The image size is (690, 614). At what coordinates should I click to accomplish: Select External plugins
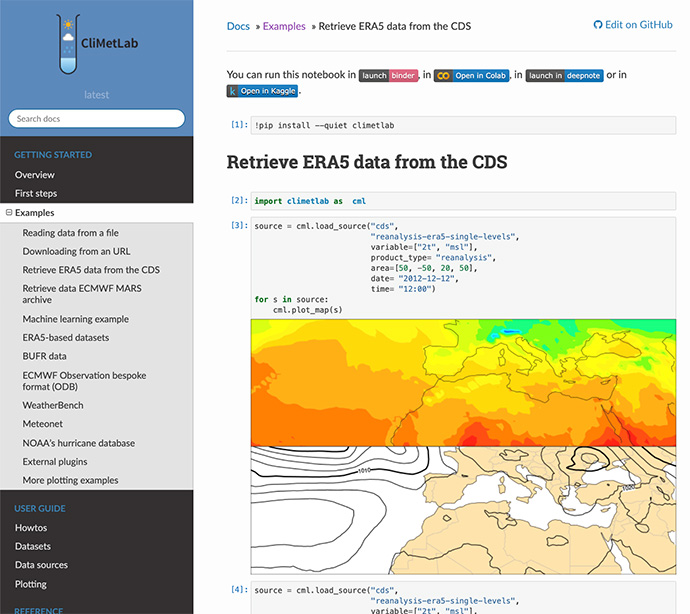point(55,462)
